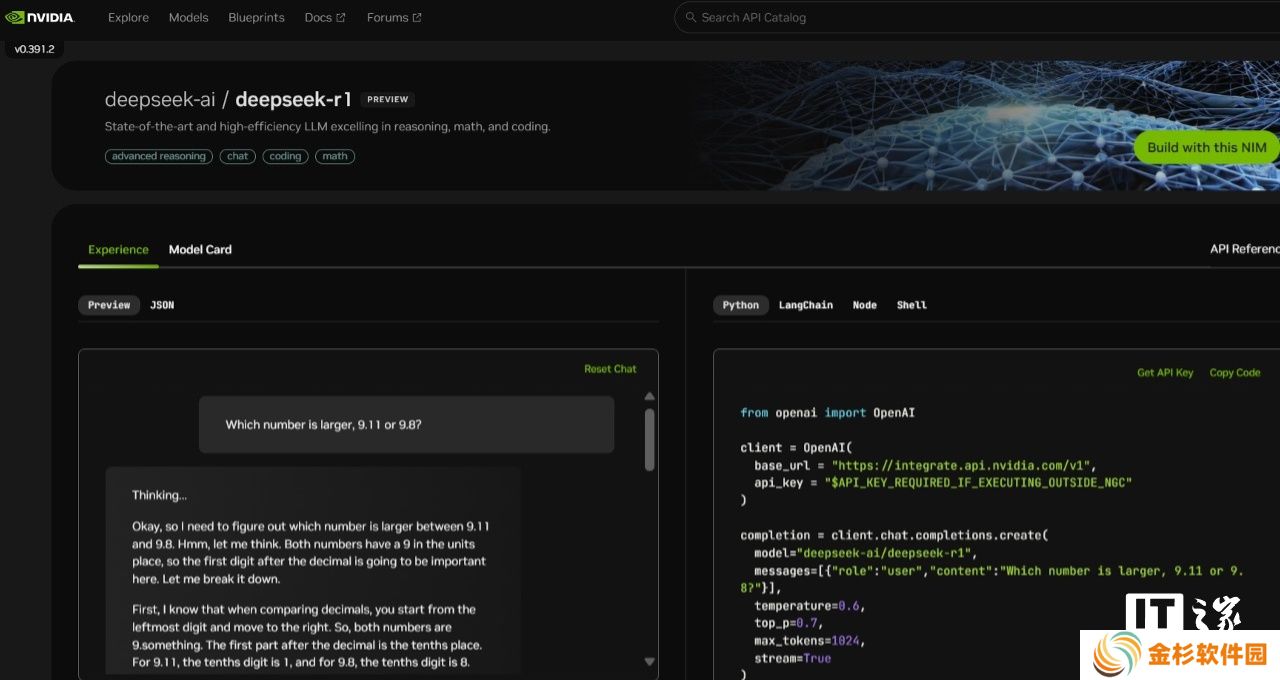Image resolution: width=1280 pixels, height=680 pixels.
Task: Open the API Reference tab
Action: coord(1245,249)
